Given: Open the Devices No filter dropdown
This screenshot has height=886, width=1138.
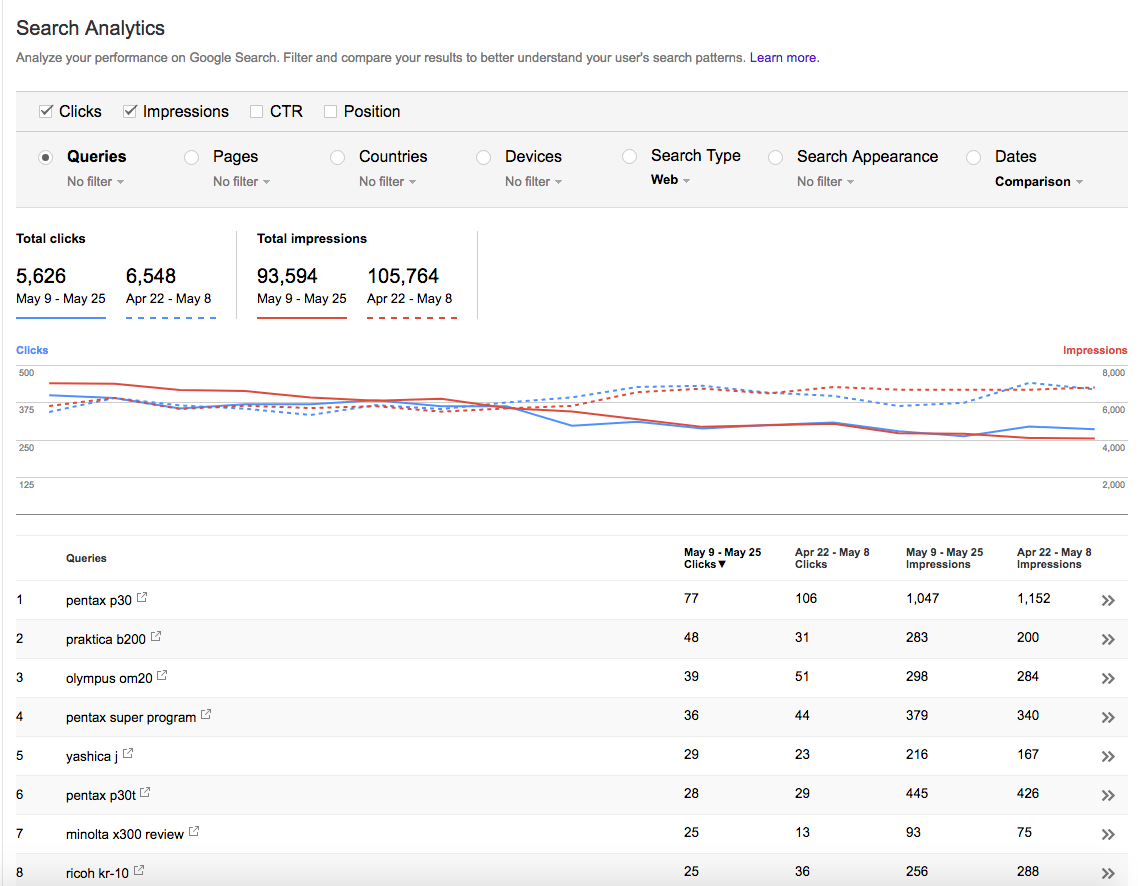Looking at the screenshot, I should pos(533,181).
